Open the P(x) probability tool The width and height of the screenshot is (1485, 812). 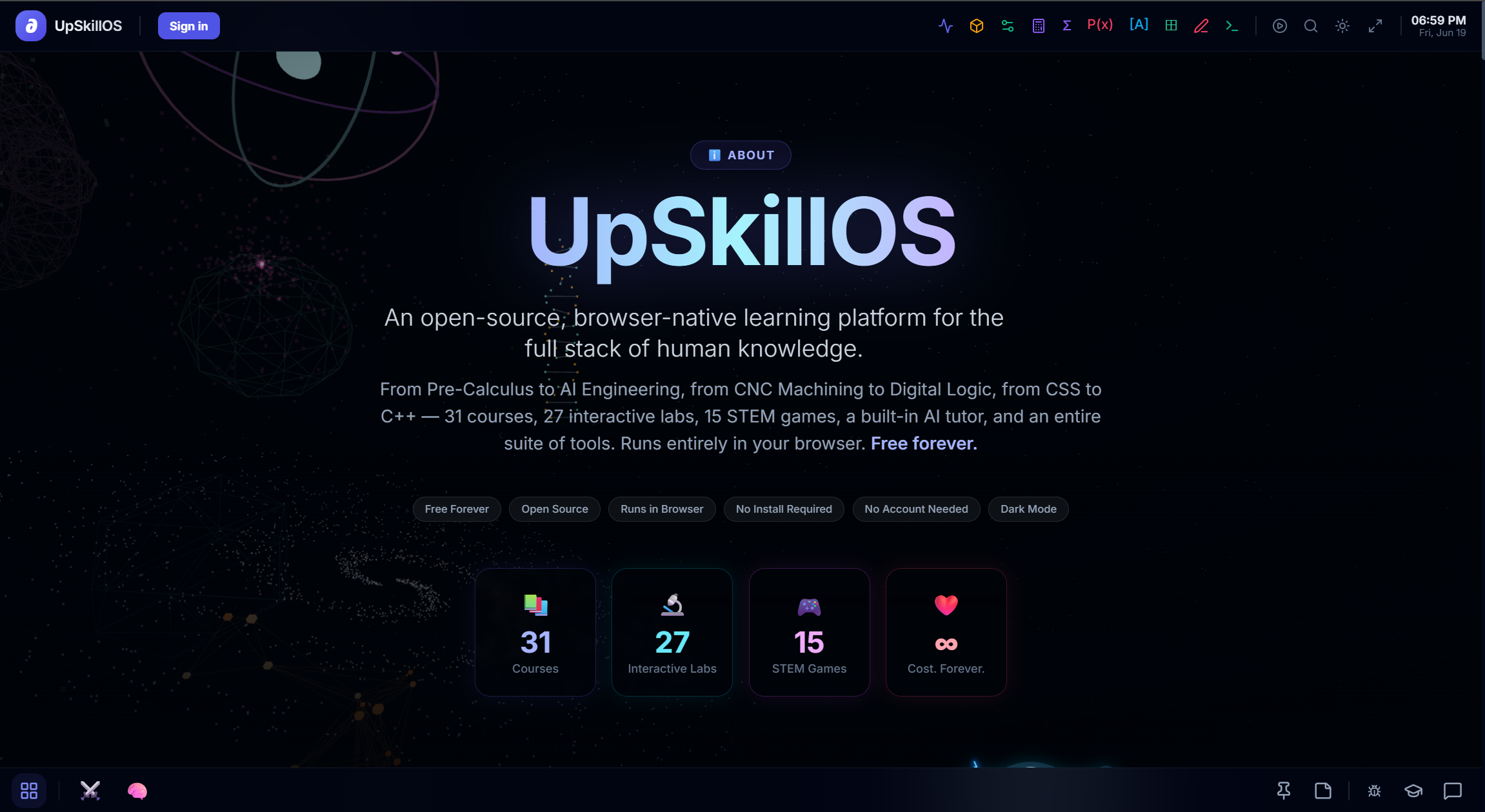point(1100,25)
